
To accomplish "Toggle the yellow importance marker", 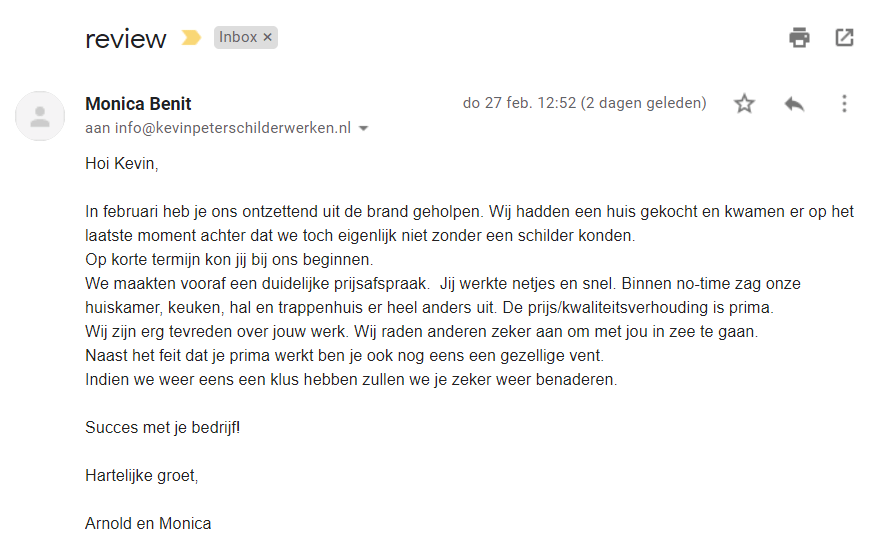I will [x=190, y=38].
